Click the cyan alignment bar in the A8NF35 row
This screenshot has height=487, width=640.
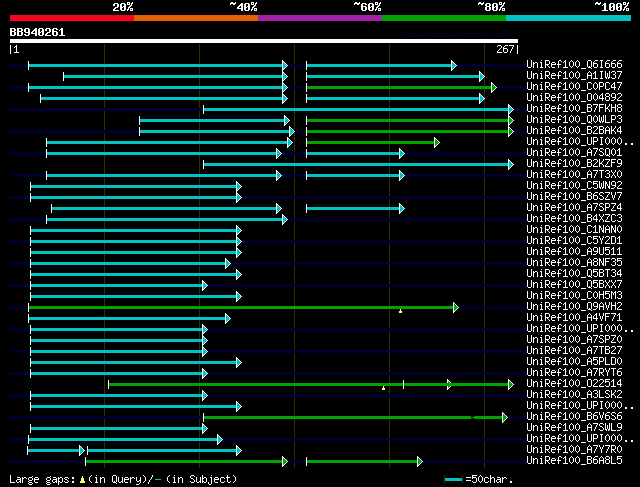point(131,264)
